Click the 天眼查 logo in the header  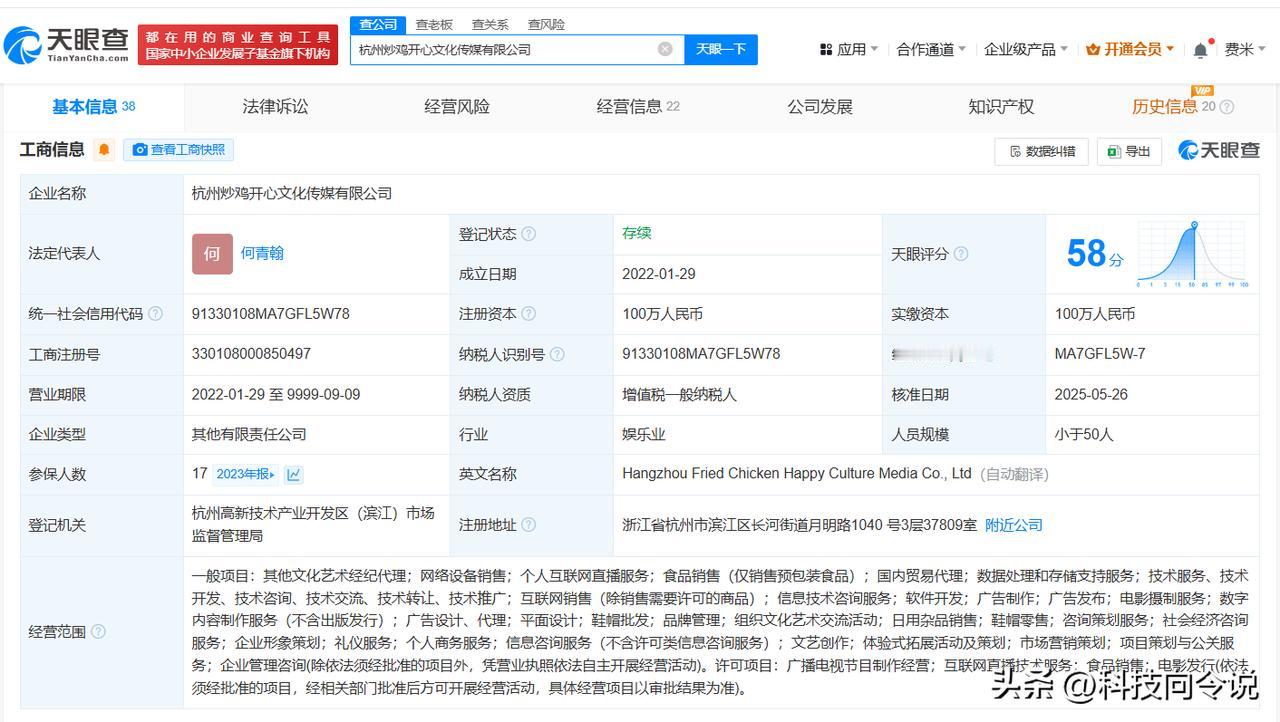66,44
